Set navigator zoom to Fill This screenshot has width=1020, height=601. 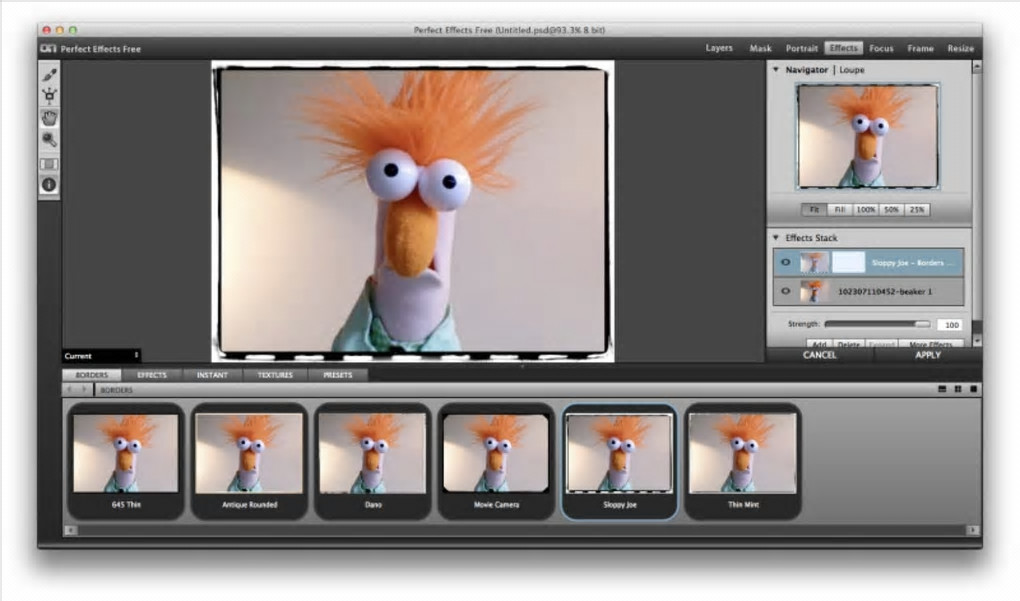(840, 209)
